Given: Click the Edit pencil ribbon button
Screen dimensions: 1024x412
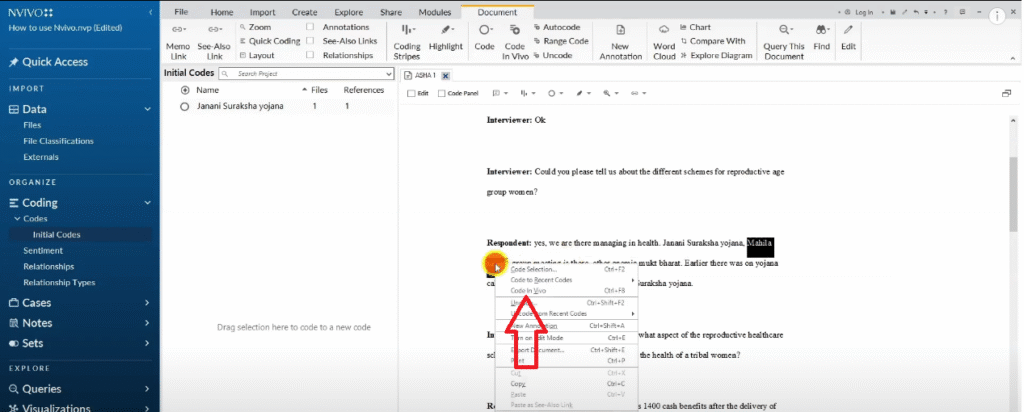Looking at the screenshot, I should coord(848,38).
